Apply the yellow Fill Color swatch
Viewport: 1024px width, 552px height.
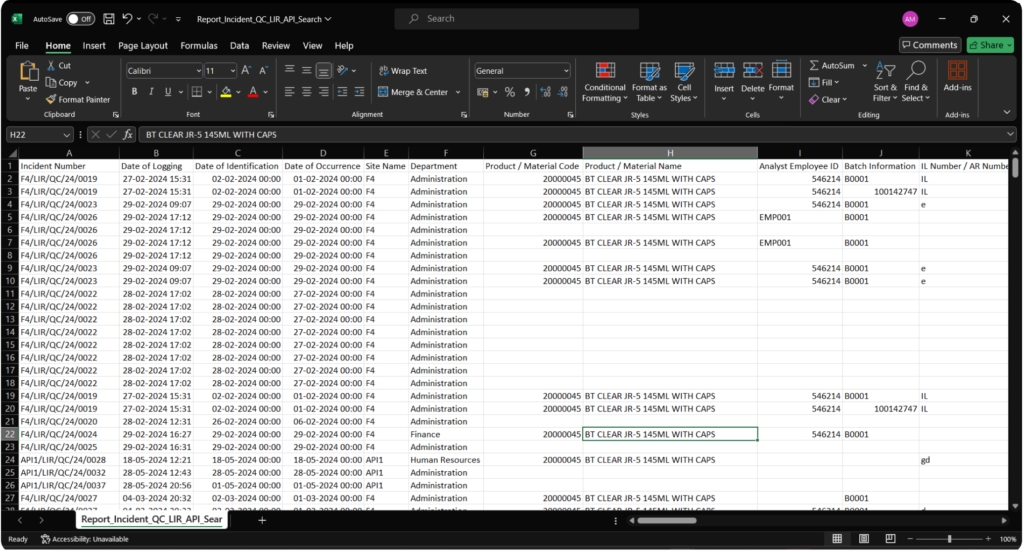(x=226, y=92)
